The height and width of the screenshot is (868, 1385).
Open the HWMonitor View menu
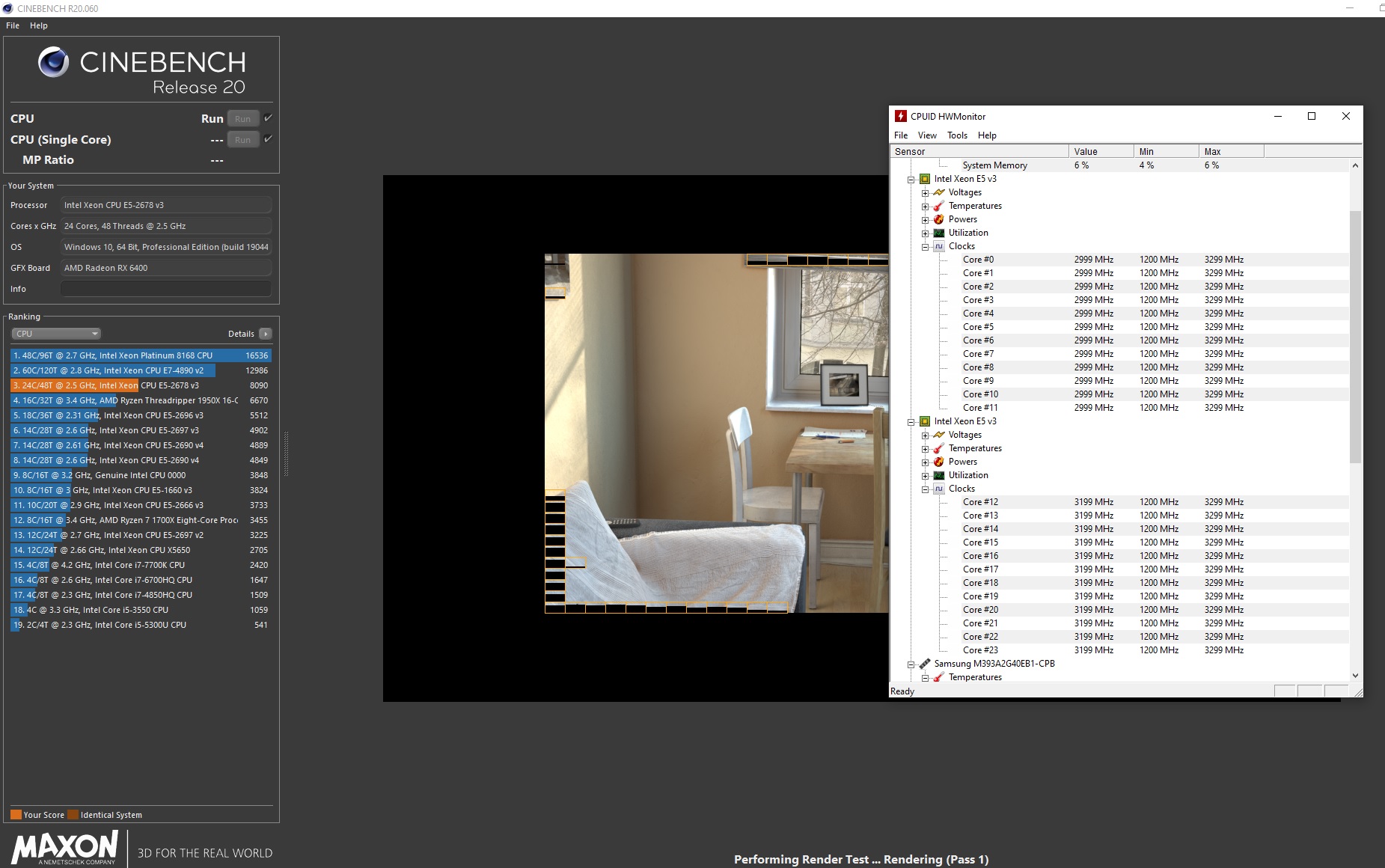tap(927, 135)
